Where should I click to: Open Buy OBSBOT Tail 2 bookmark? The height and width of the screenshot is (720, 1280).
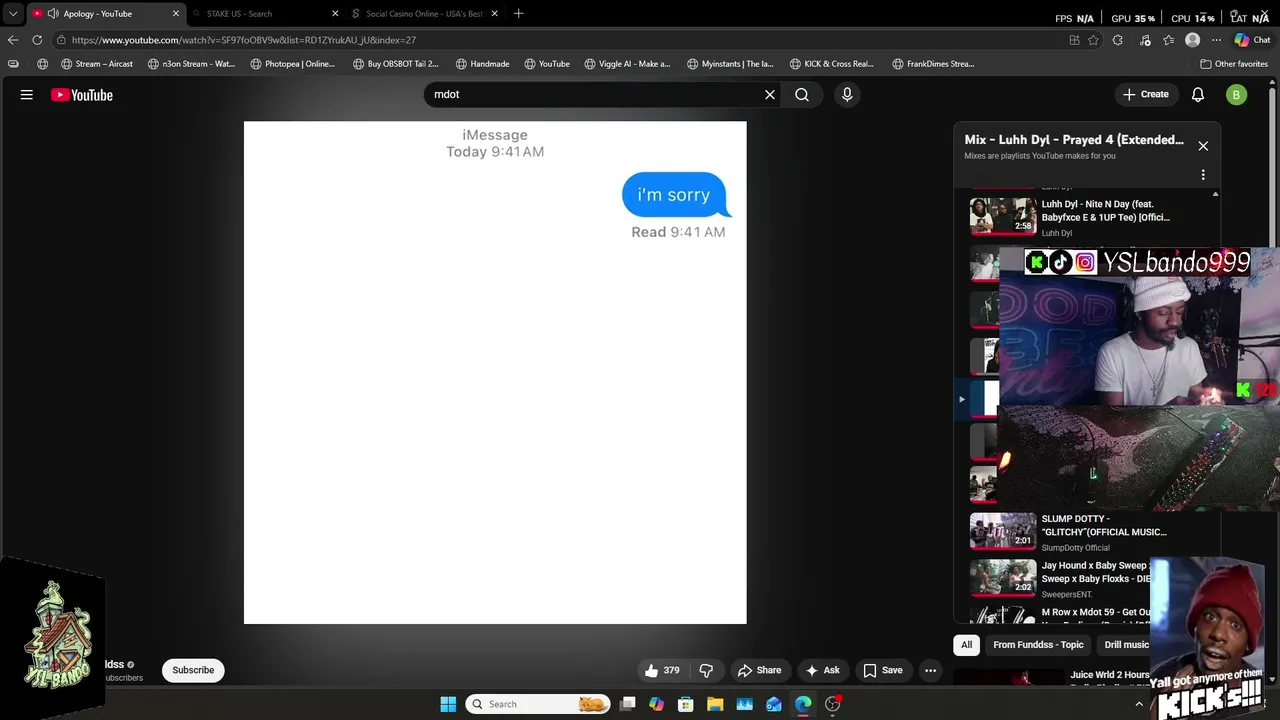point(395,64)
